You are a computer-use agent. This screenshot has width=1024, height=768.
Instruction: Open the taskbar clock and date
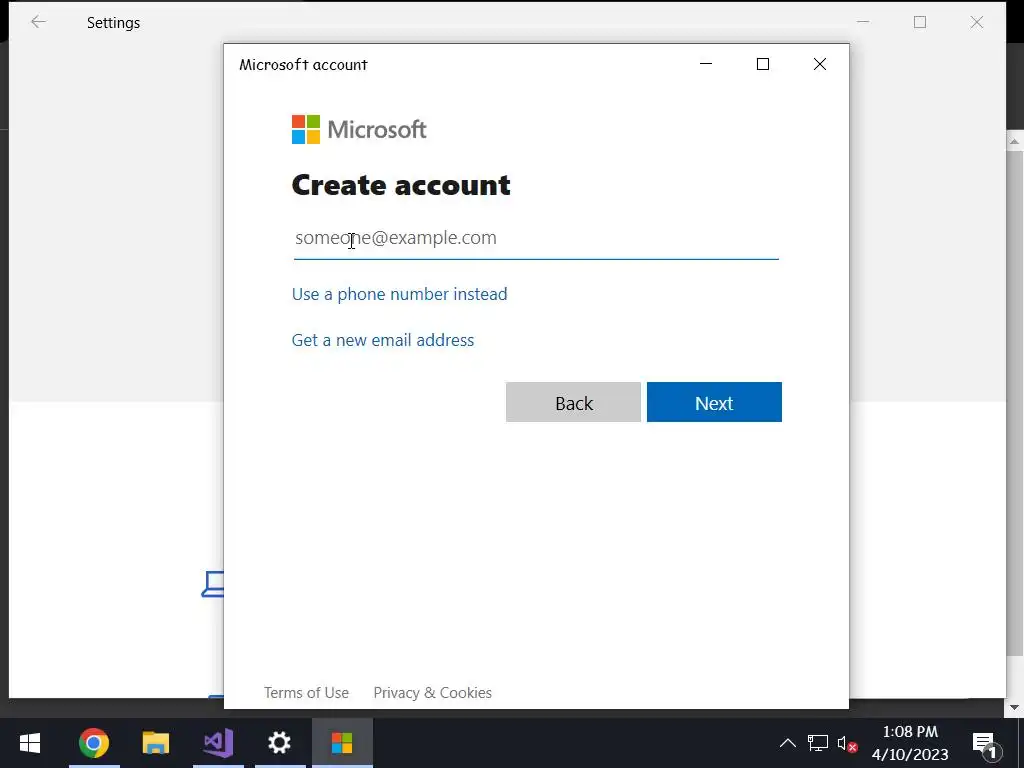910,743
